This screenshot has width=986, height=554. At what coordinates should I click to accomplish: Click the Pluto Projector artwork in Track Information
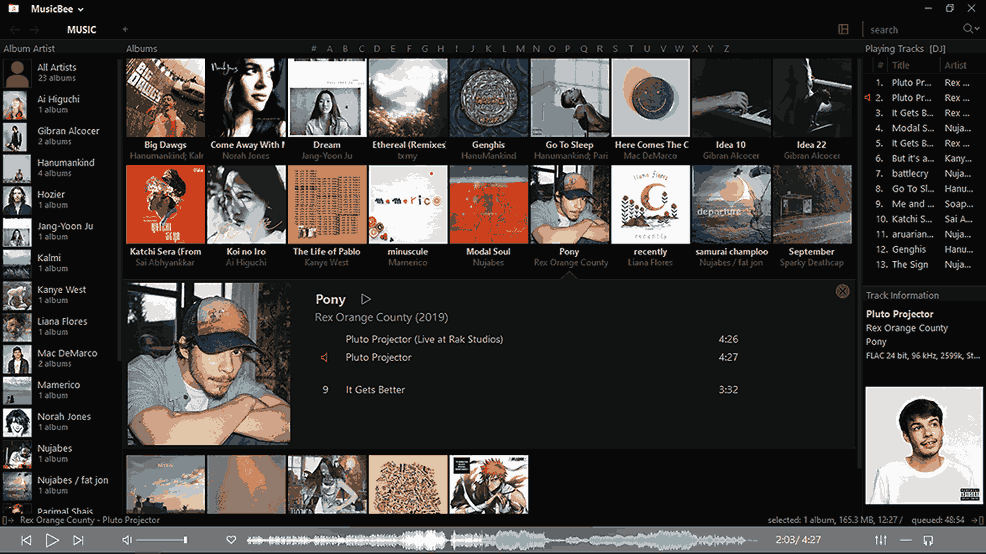(x=924, y=445)
